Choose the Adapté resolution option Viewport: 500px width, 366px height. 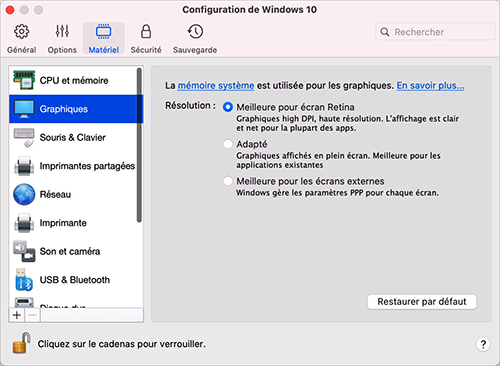click(x=228, y=144)
